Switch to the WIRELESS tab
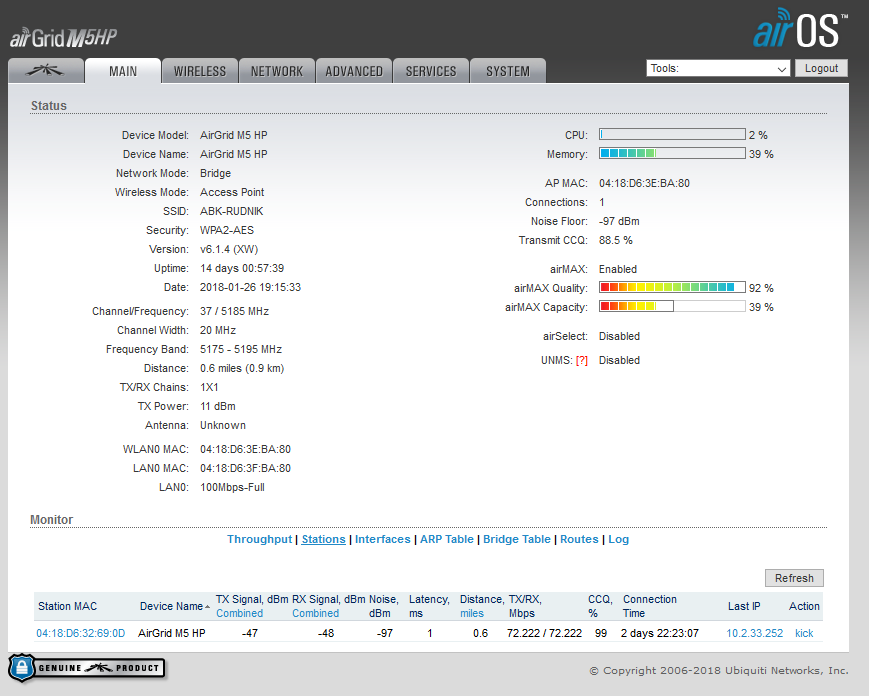Image resolution: width=869 pixels, height=696 pixels. click(x=200, y=71)
